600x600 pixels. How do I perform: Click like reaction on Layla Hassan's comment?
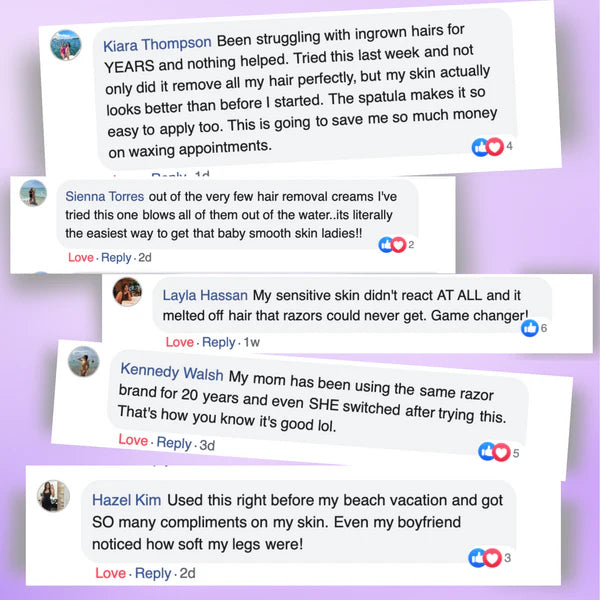(530, 329)
